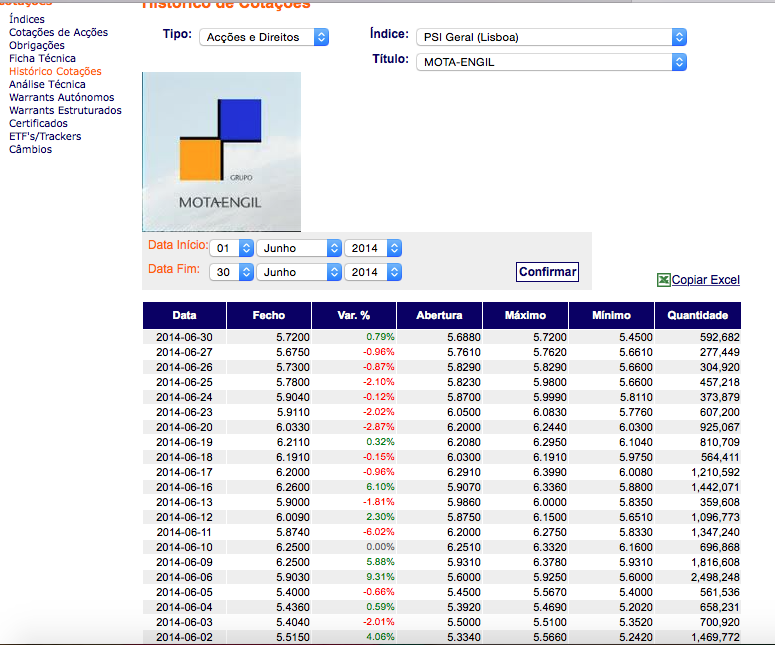The image size is (775, 645).
Task: Select the date cell 2014-06-20
Action: pos(184,427)
